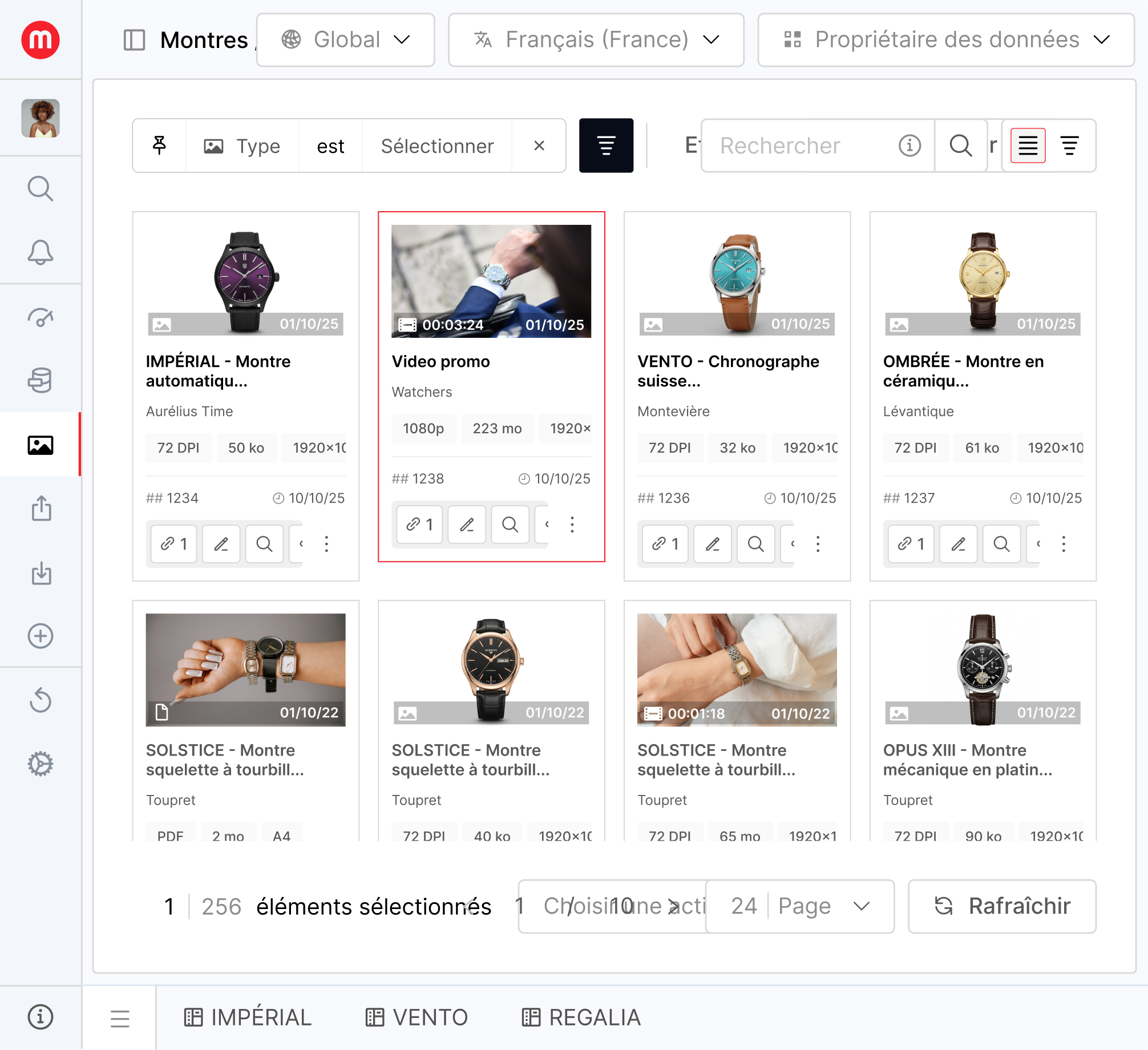Open the REGALIA bottom tab
Screen dimensions: 1148x1050
click(x=581, y=1017)
